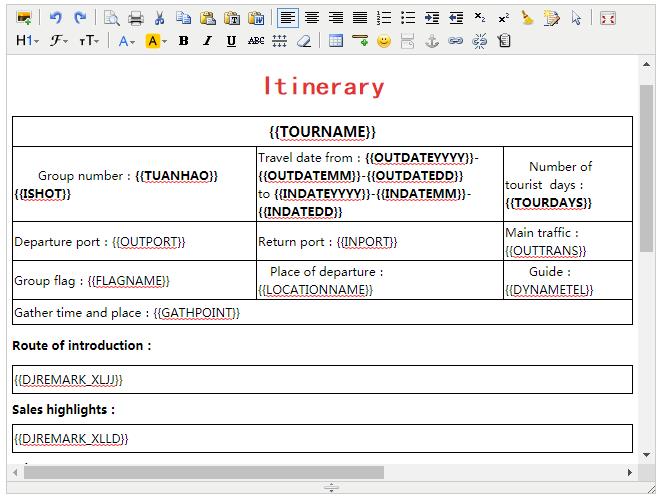This screenshot has width=661, height=499.
Task: Click the template clipboard icon
Action: tap(504, 41)
